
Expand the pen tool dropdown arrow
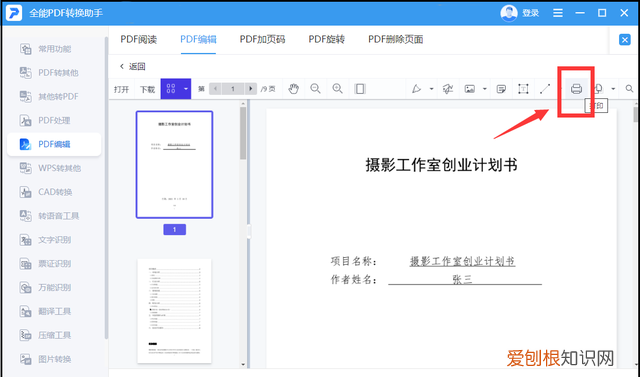pos(431,89)
